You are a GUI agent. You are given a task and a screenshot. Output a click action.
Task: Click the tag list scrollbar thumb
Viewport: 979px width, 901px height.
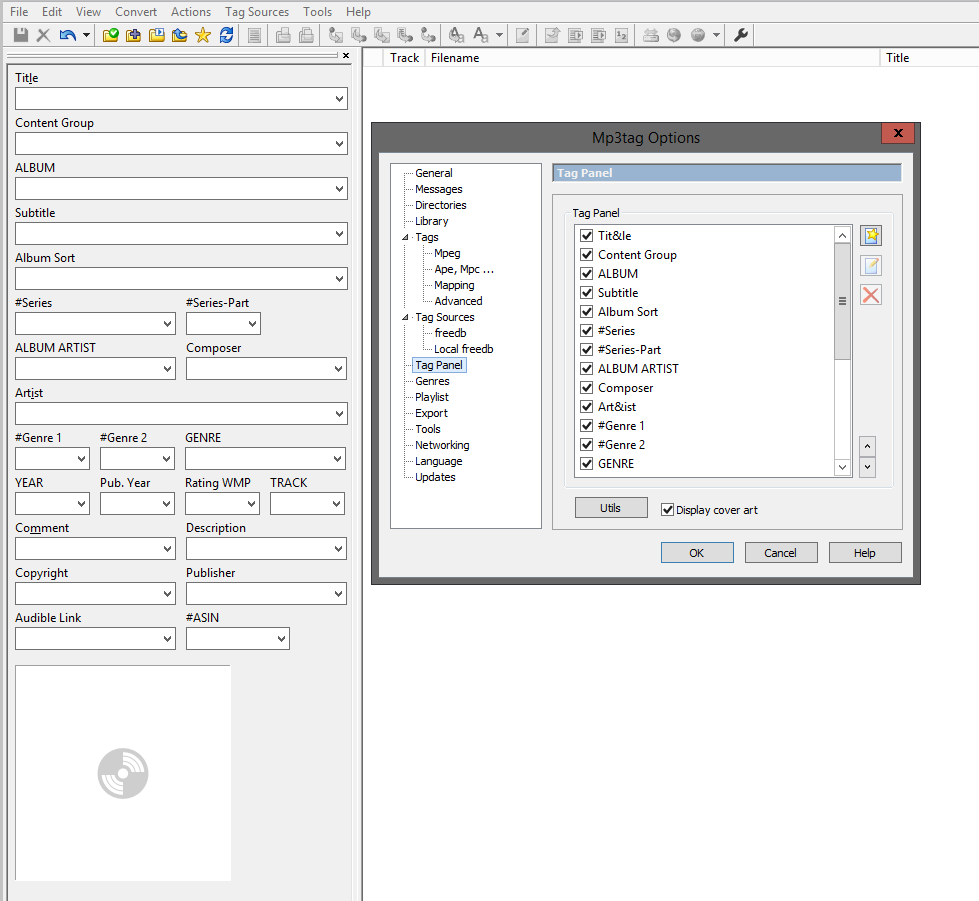point(842,302)
